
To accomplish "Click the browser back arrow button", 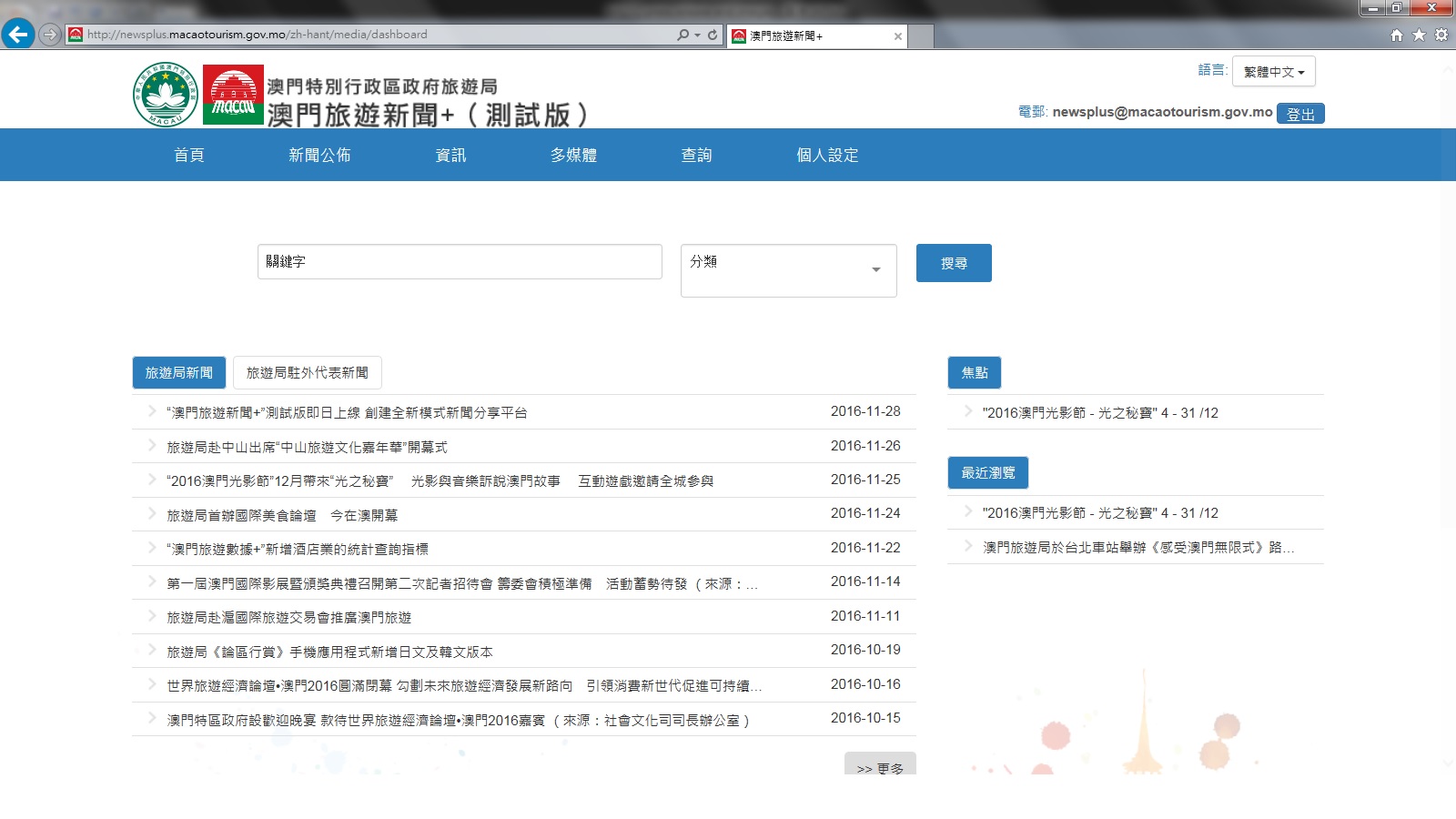I will [x=18, y=35].
